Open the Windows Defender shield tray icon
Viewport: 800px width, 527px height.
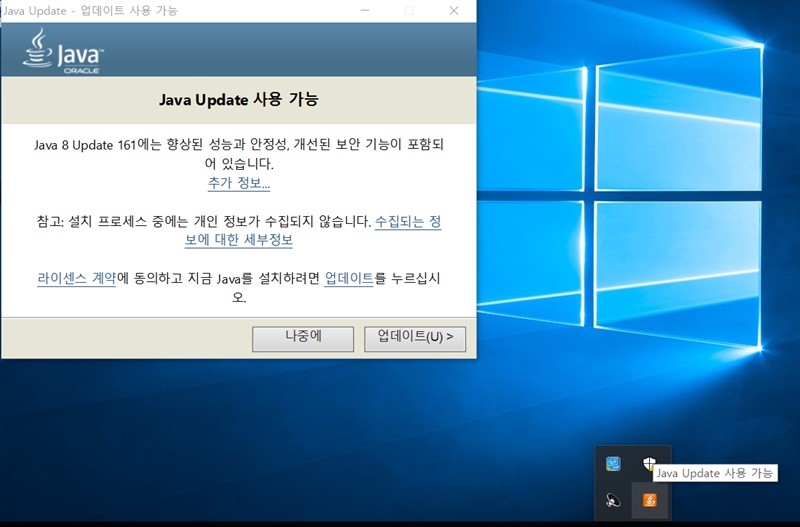click(648, 464)
